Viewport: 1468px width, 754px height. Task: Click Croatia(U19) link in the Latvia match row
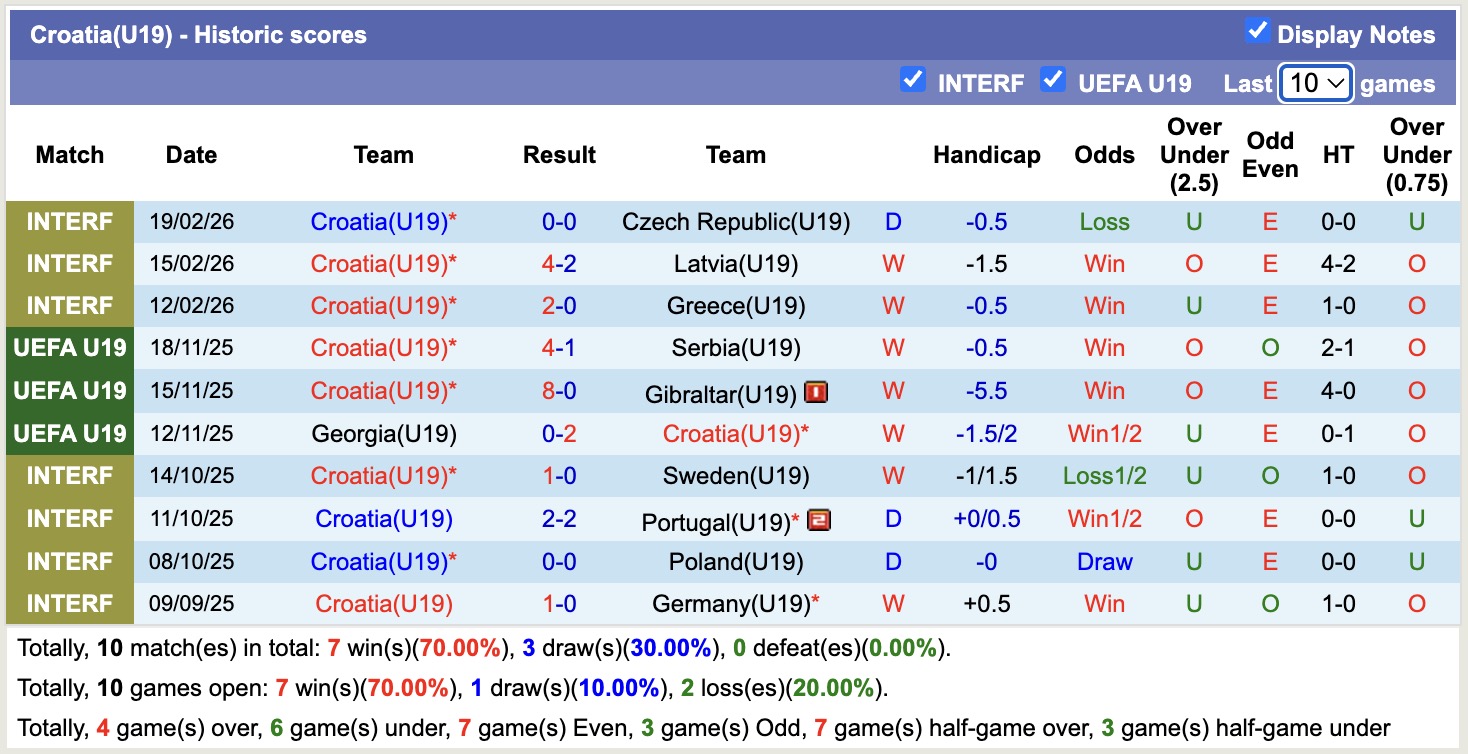click(x=384, y=264)
